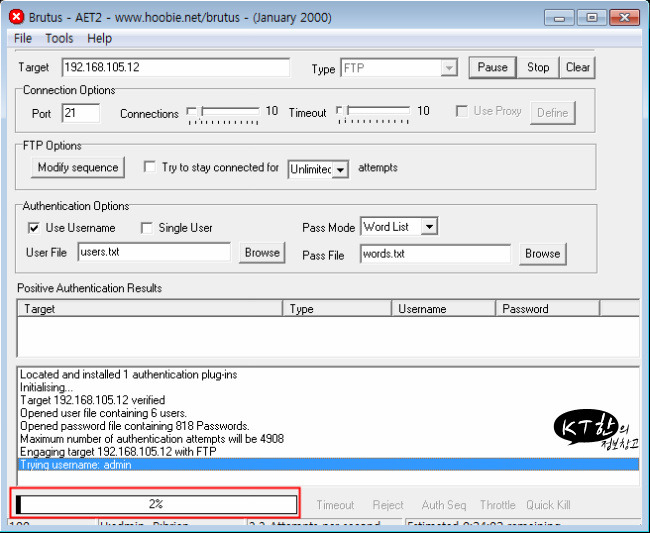Click the Port number field

click(81, 113)
